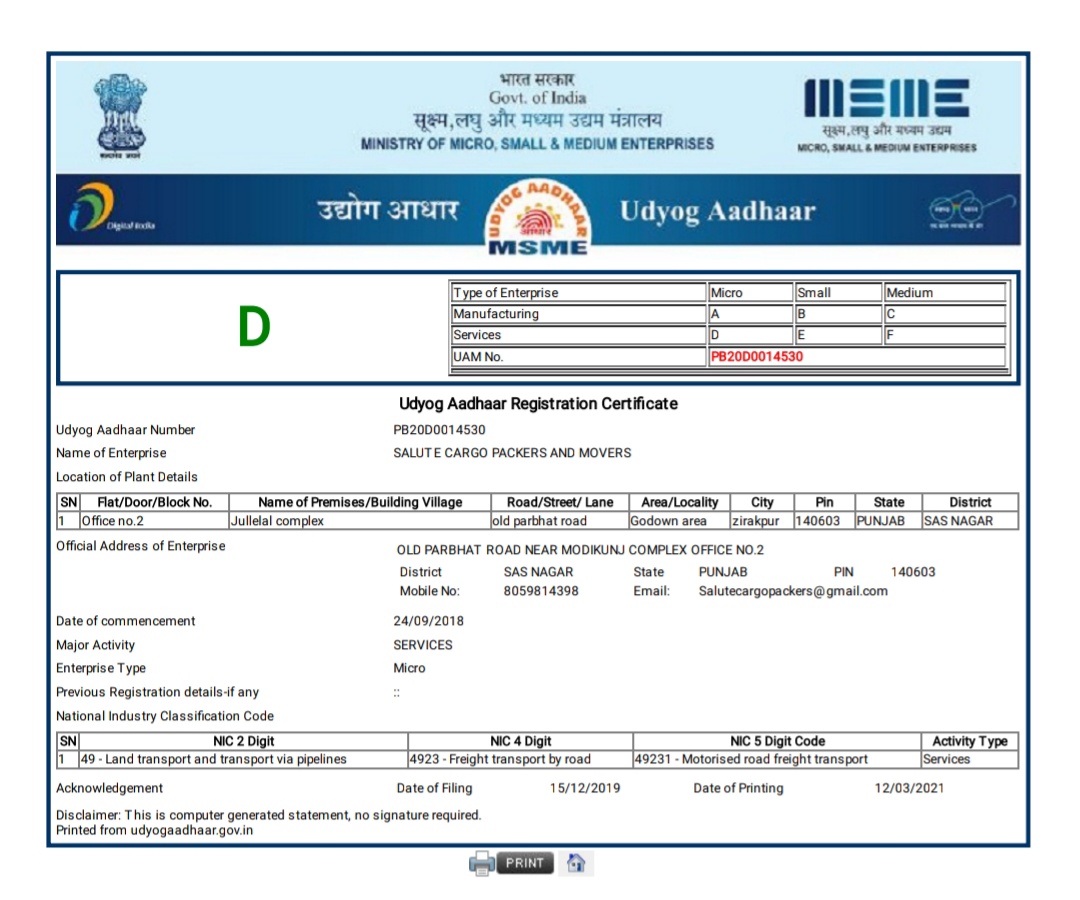Click the mobile number 8059814398
This screenshot has height=900, width=1080.
coord(540,591)
